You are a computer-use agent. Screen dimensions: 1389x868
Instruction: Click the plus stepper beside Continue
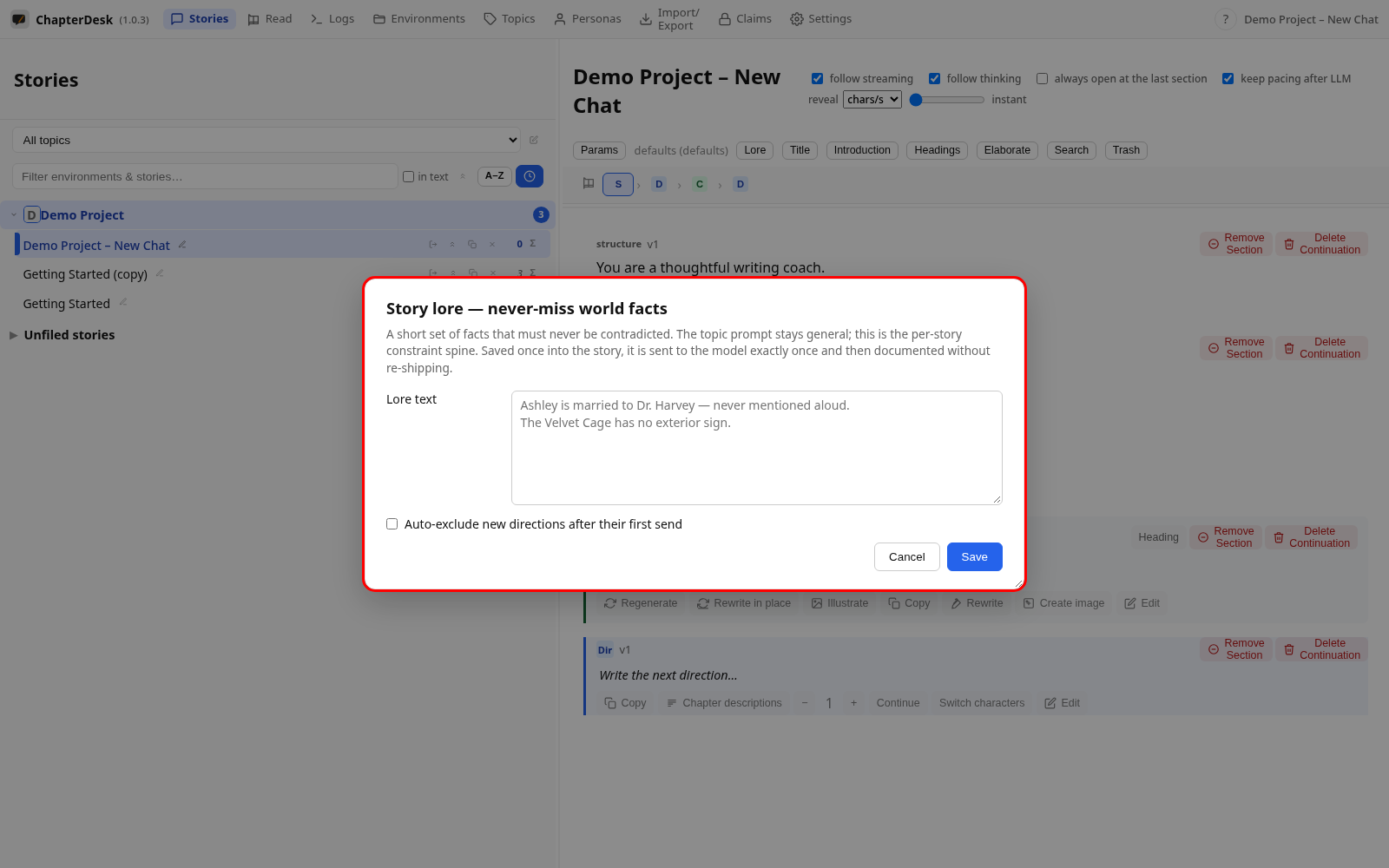pyautogui.click(x=853, y=703)
